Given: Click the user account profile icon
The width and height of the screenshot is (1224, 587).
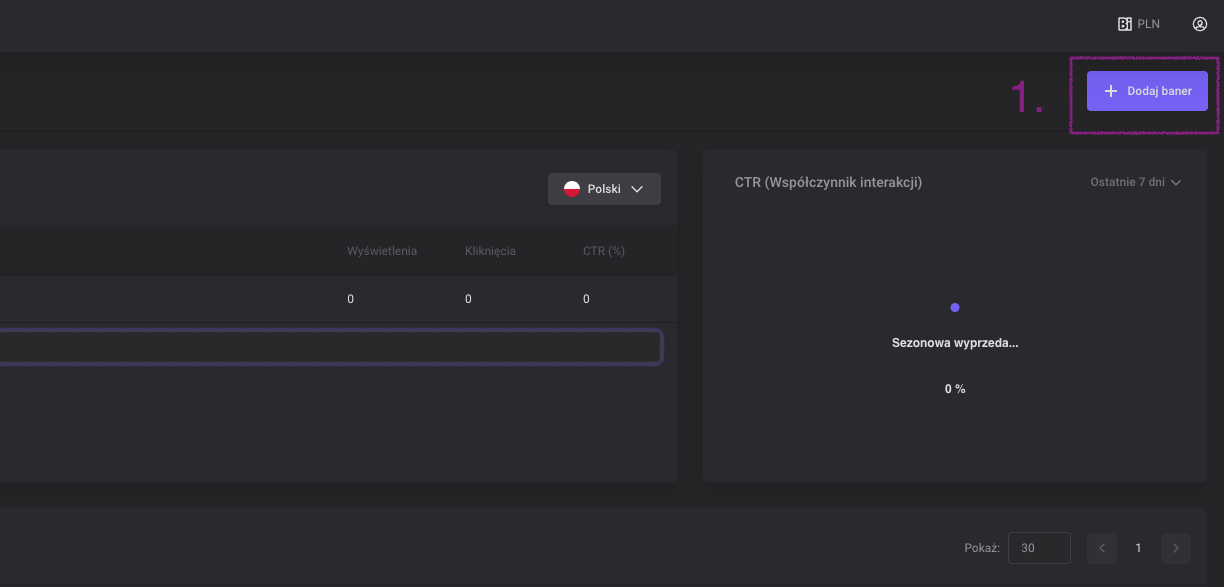Looking at the screenshot, I should tap(1200, 24).
